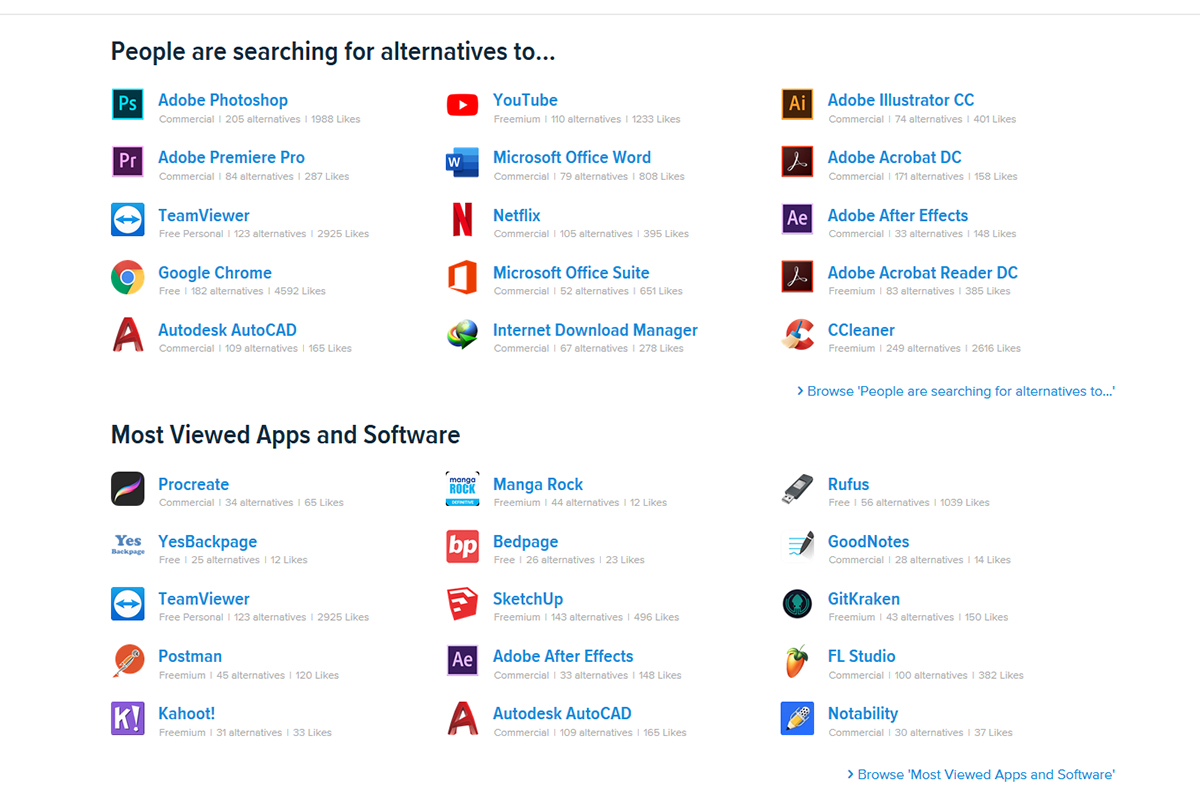Click the Rufus USB drive icon

tap(797, 488)
